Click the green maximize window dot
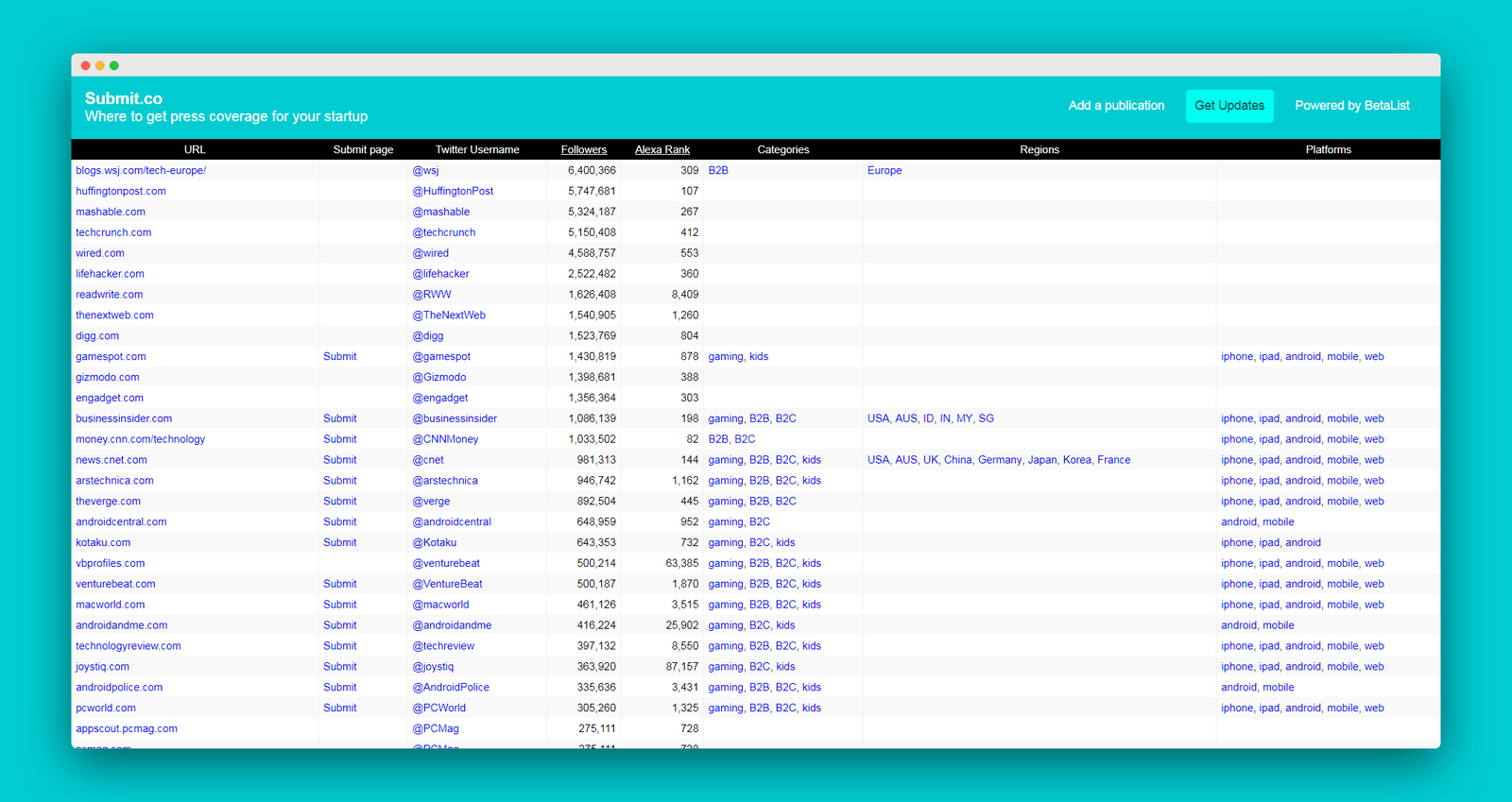Screen dimensions: 1512x802 (114, 65)
